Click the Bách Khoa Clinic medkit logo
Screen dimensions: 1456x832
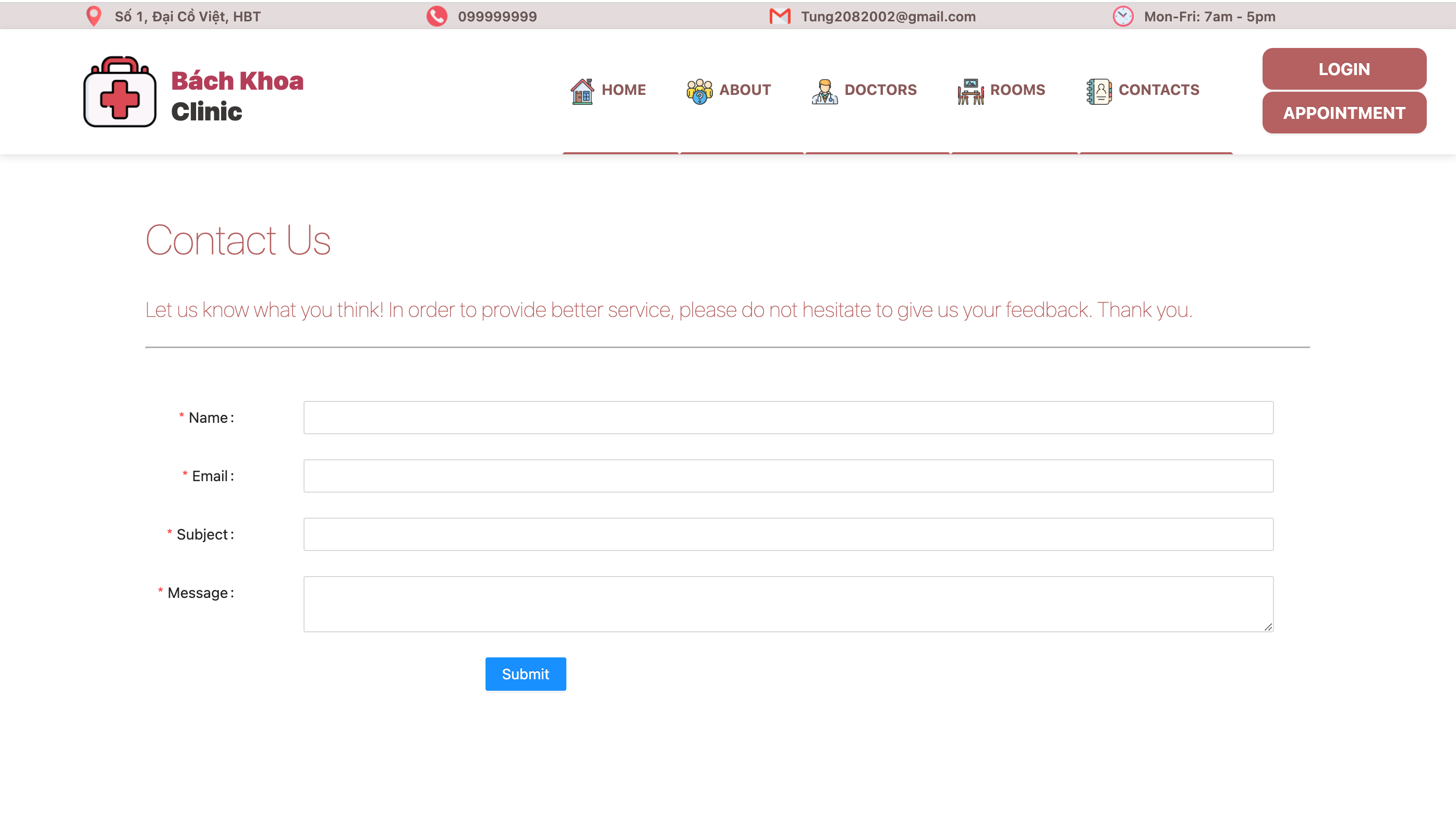click(120, 92)
